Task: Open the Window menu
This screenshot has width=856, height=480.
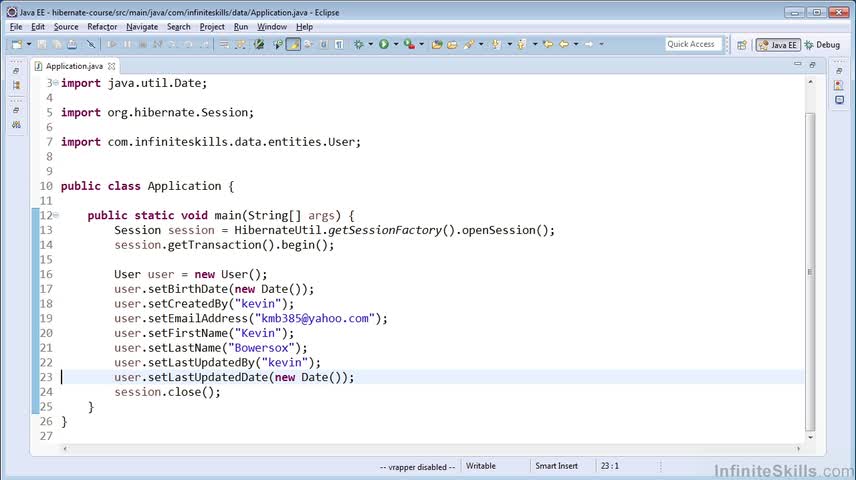Action: pyautogui.click(x=272, y=27)
